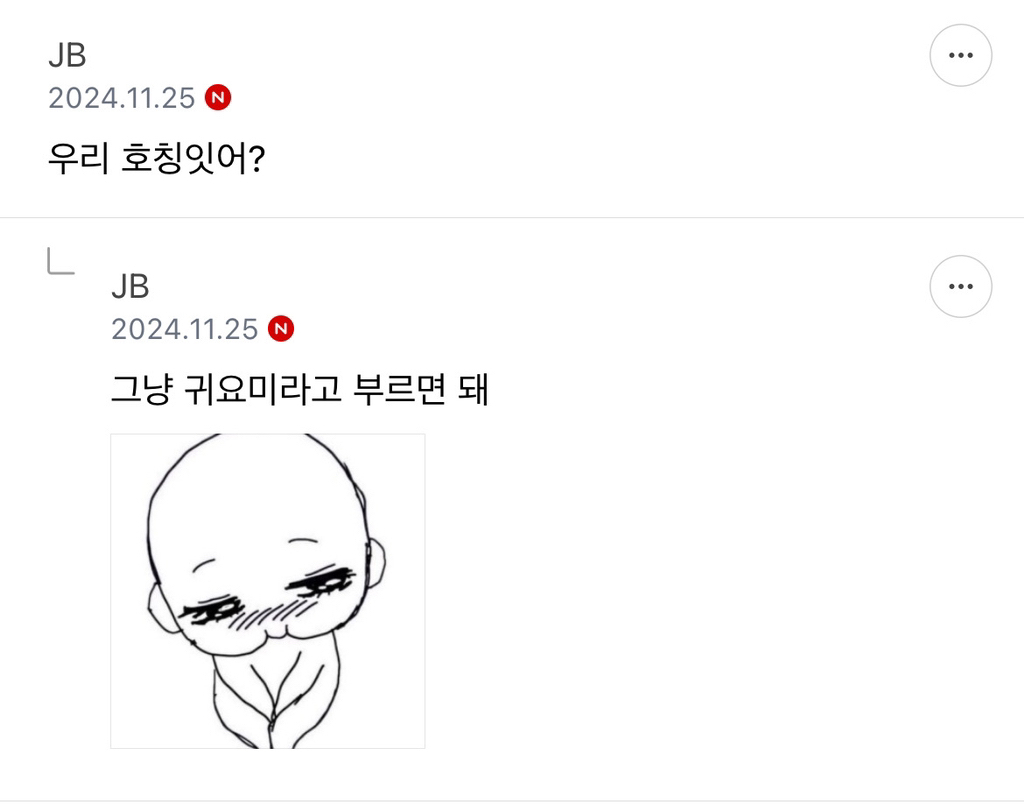The width and height of the screenshot is (1024, 804).
Task: Open JB's profile from the top comment
Action: pyautogui.click(x=67, y=56)
